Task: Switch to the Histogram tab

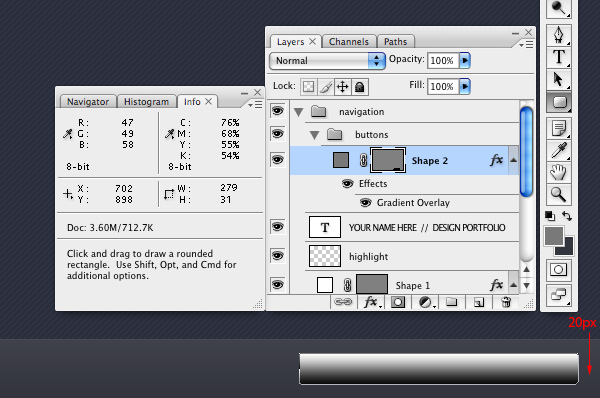Action: pos(146,102)
